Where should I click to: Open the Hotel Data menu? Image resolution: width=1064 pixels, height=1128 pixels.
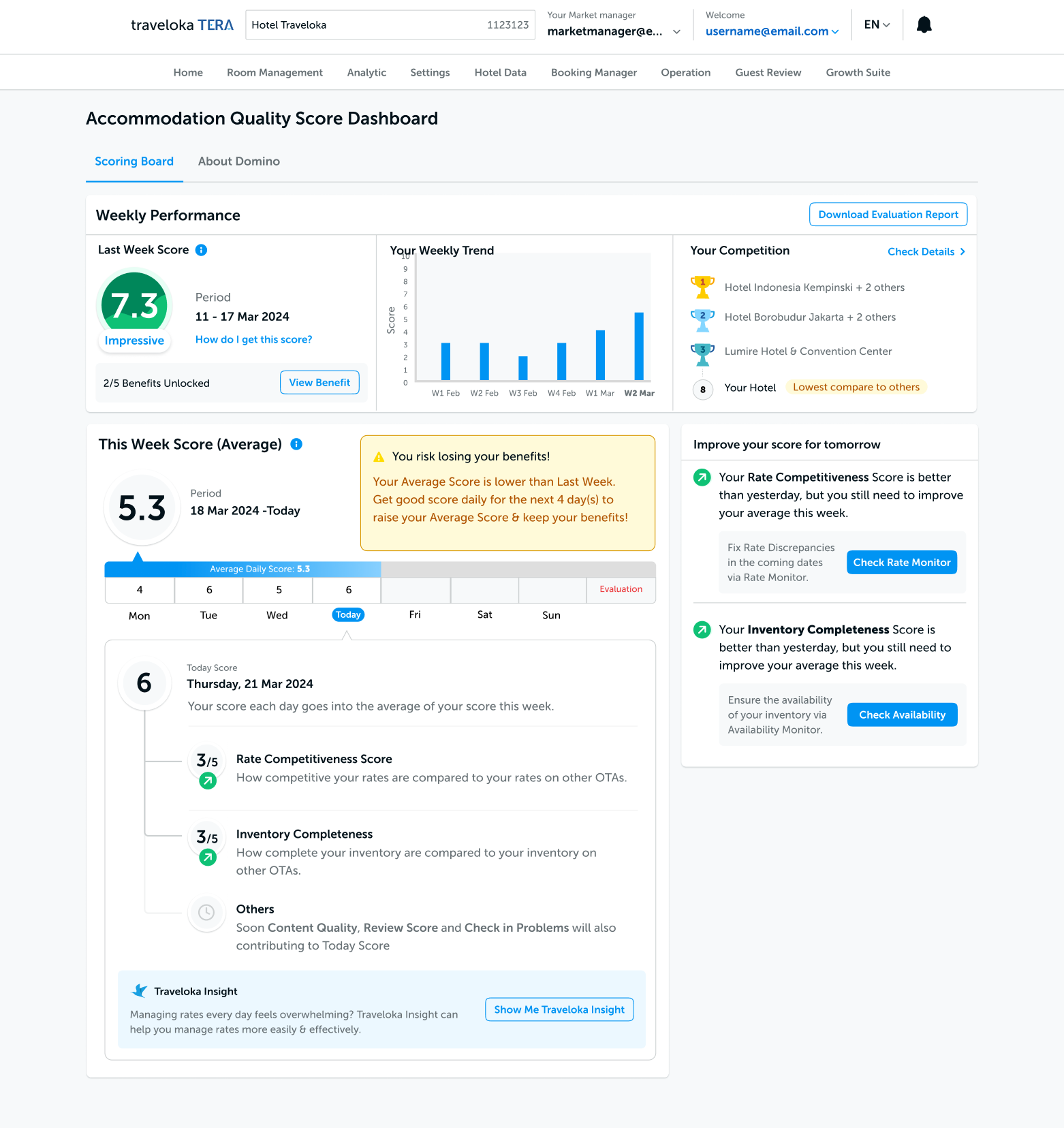(x=500, y=72)
